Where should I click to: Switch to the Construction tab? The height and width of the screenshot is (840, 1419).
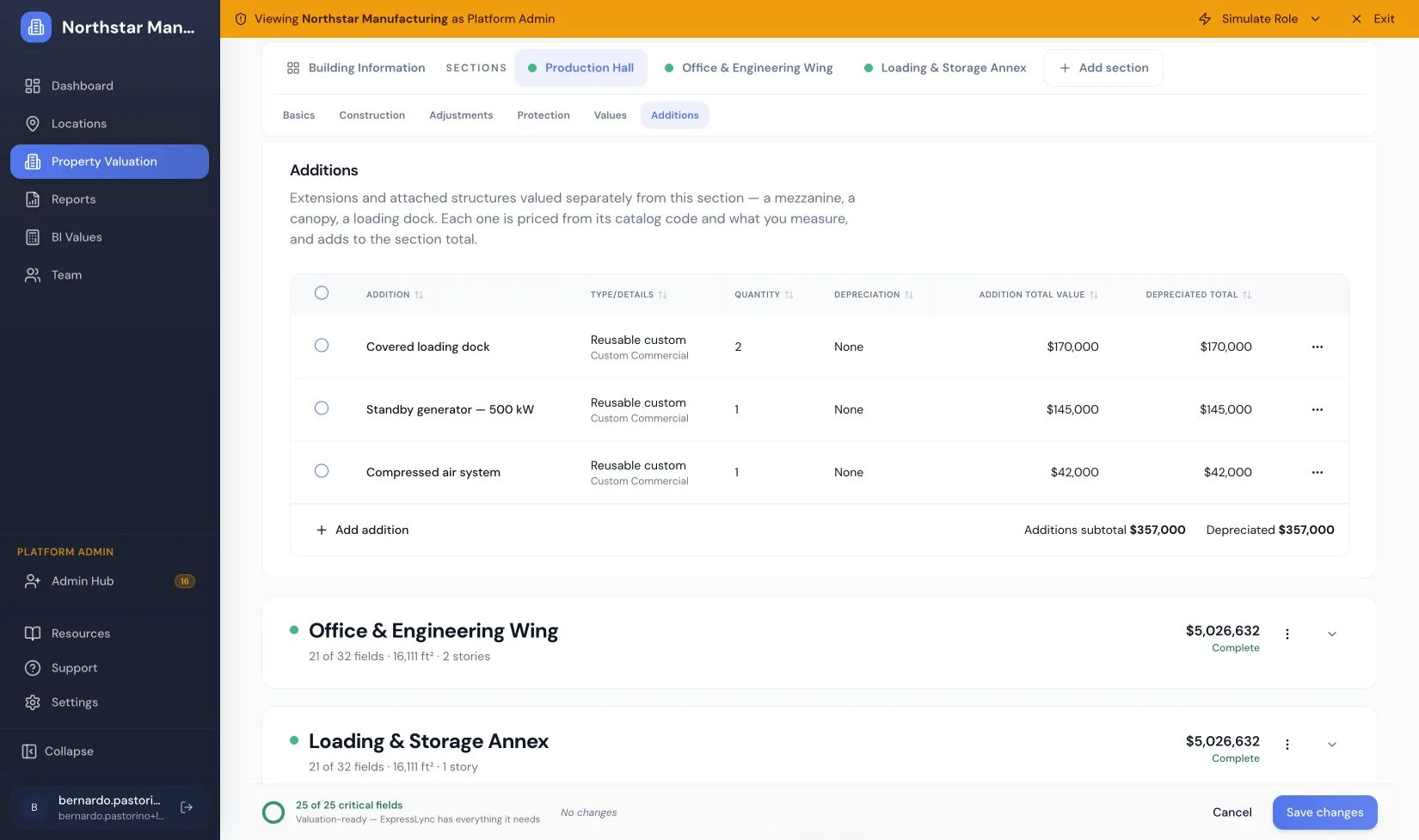pos(372,115)
